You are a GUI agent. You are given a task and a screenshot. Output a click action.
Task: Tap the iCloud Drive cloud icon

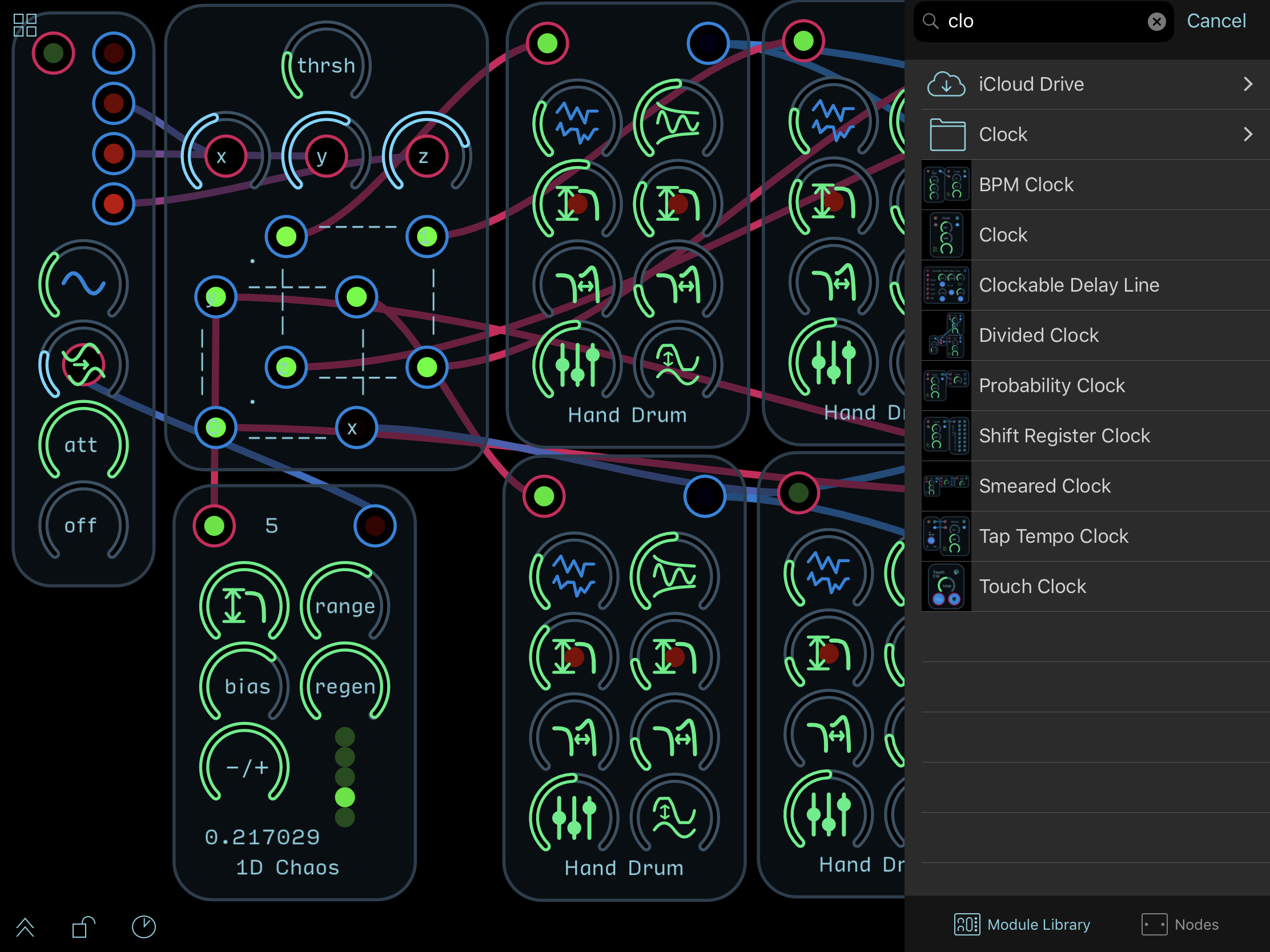pos(946,84)
